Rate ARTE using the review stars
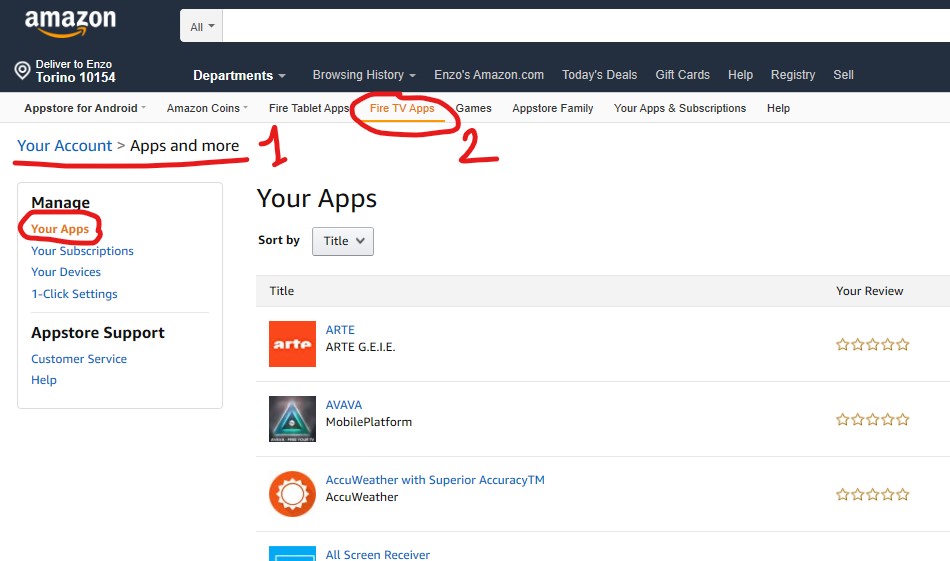This screenshot has height=561, width=950. point(872,345)
